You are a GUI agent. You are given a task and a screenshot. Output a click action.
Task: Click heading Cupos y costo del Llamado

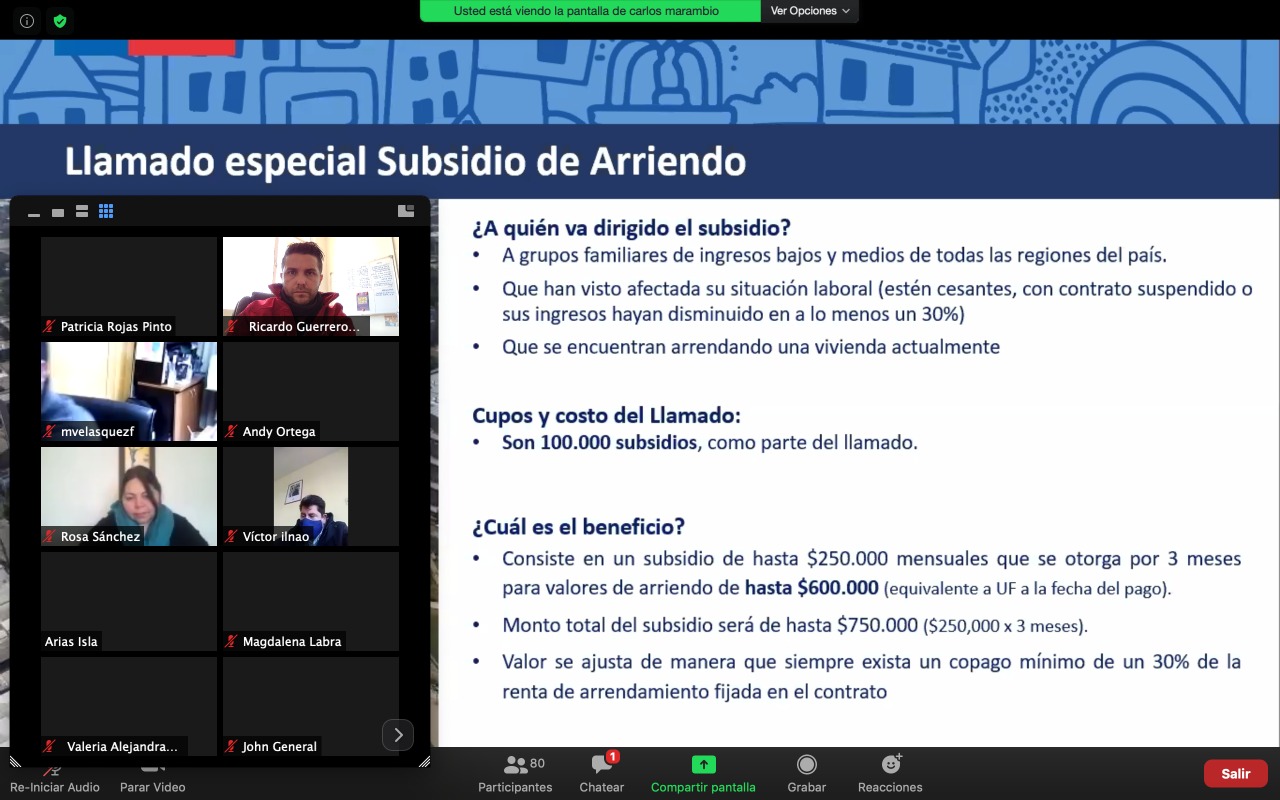[x=606, y=415]
